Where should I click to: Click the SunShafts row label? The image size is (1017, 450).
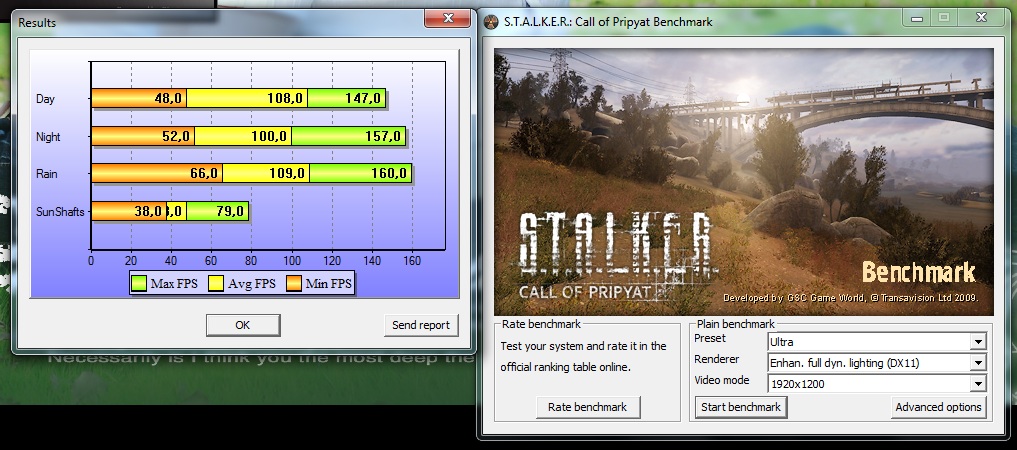[60, 211]
